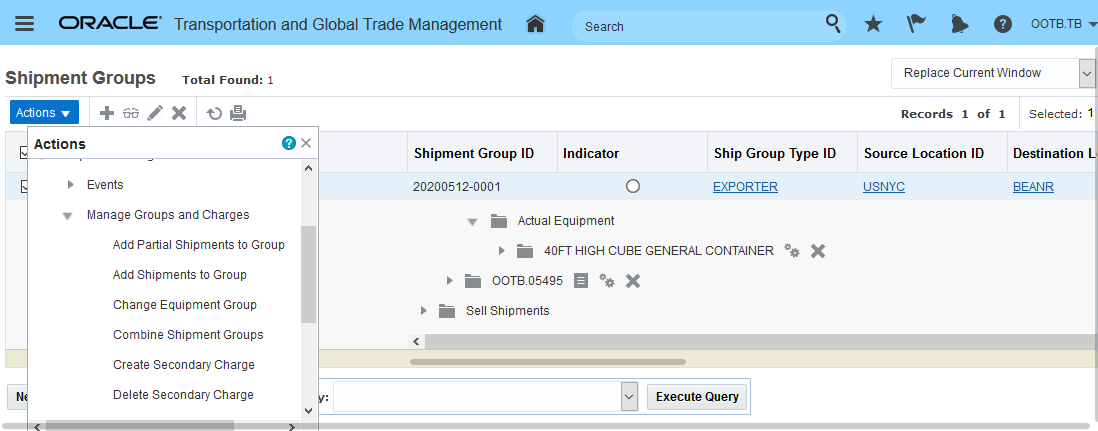Choose Add Shipments to Group action
This screenshot has width=1098, height=431.
(x=180, y=275)
